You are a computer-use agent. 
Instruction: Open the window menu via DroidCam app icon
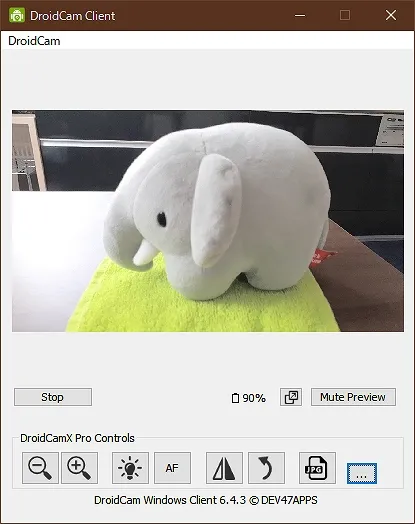point(17,15)
